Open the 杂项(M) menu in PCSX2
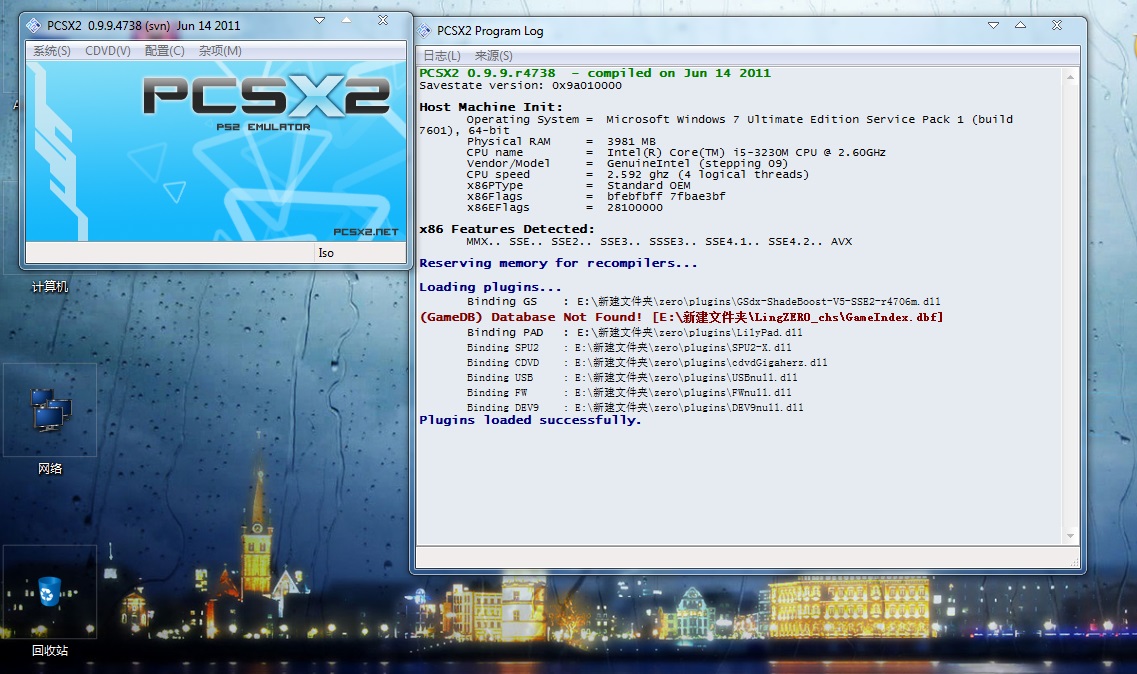The image size is (1137, 674). 220,51
